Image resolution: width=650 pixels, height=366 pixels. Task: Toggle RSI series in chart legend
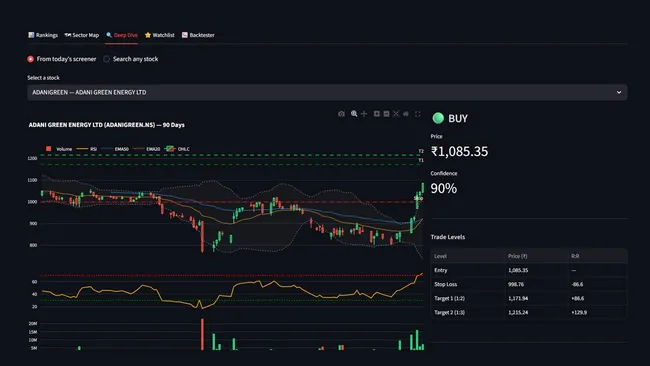click(87, 149)
